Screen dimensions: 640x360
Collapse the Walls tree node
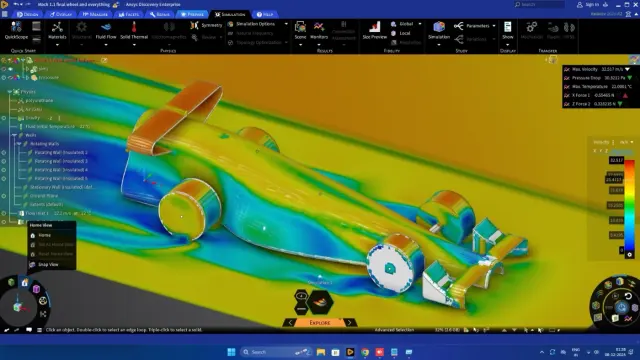click(14, 135)
